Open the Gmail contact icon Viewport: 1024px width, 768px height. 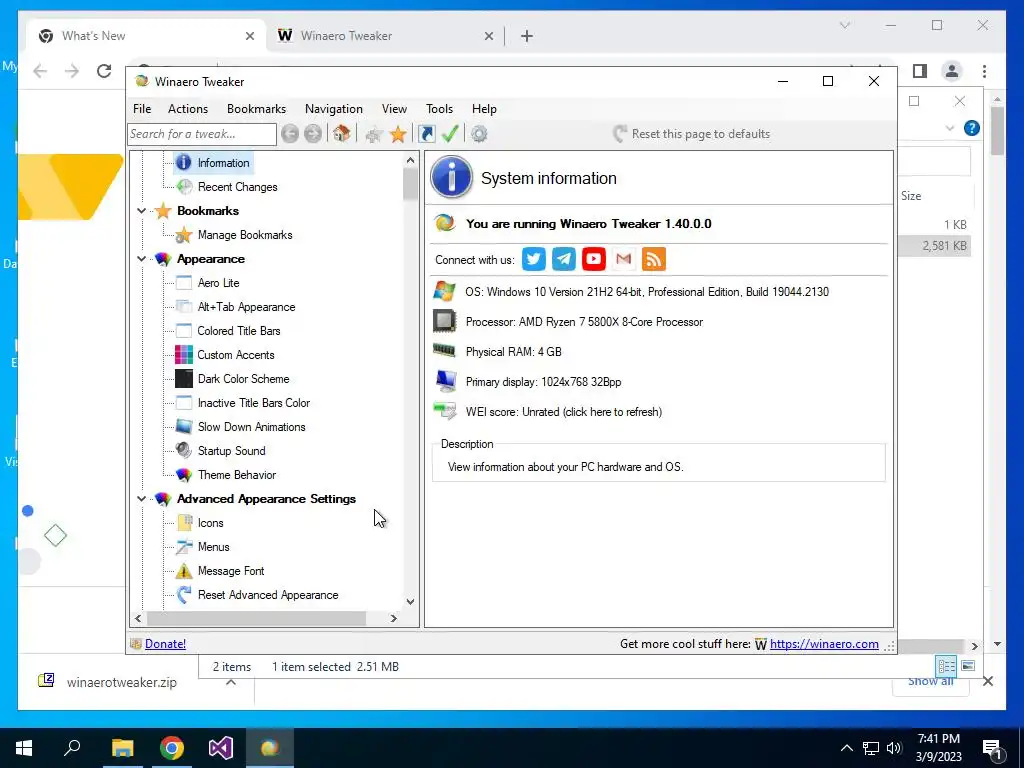click(624, 259)
